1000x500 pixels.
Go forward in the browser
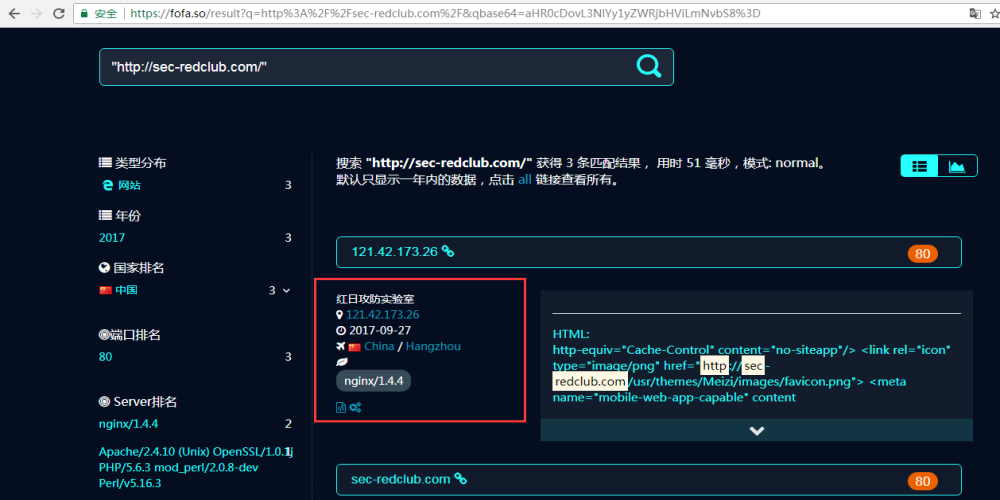point(36,13)
